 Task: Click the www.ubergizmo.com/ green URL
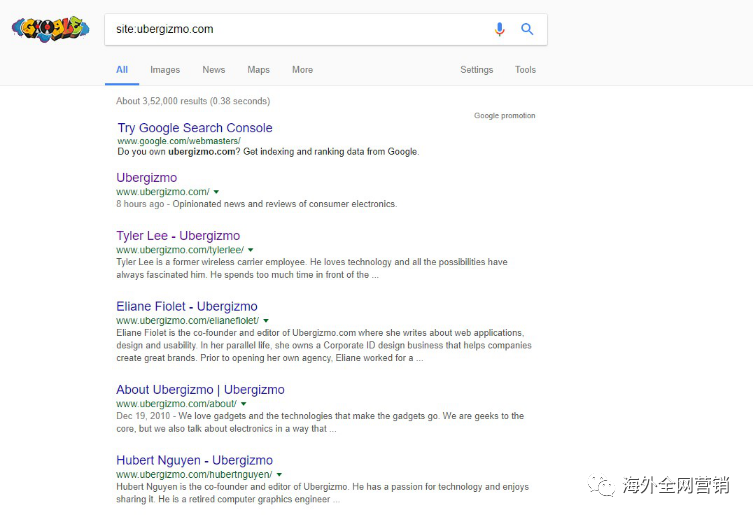point(163,191)
